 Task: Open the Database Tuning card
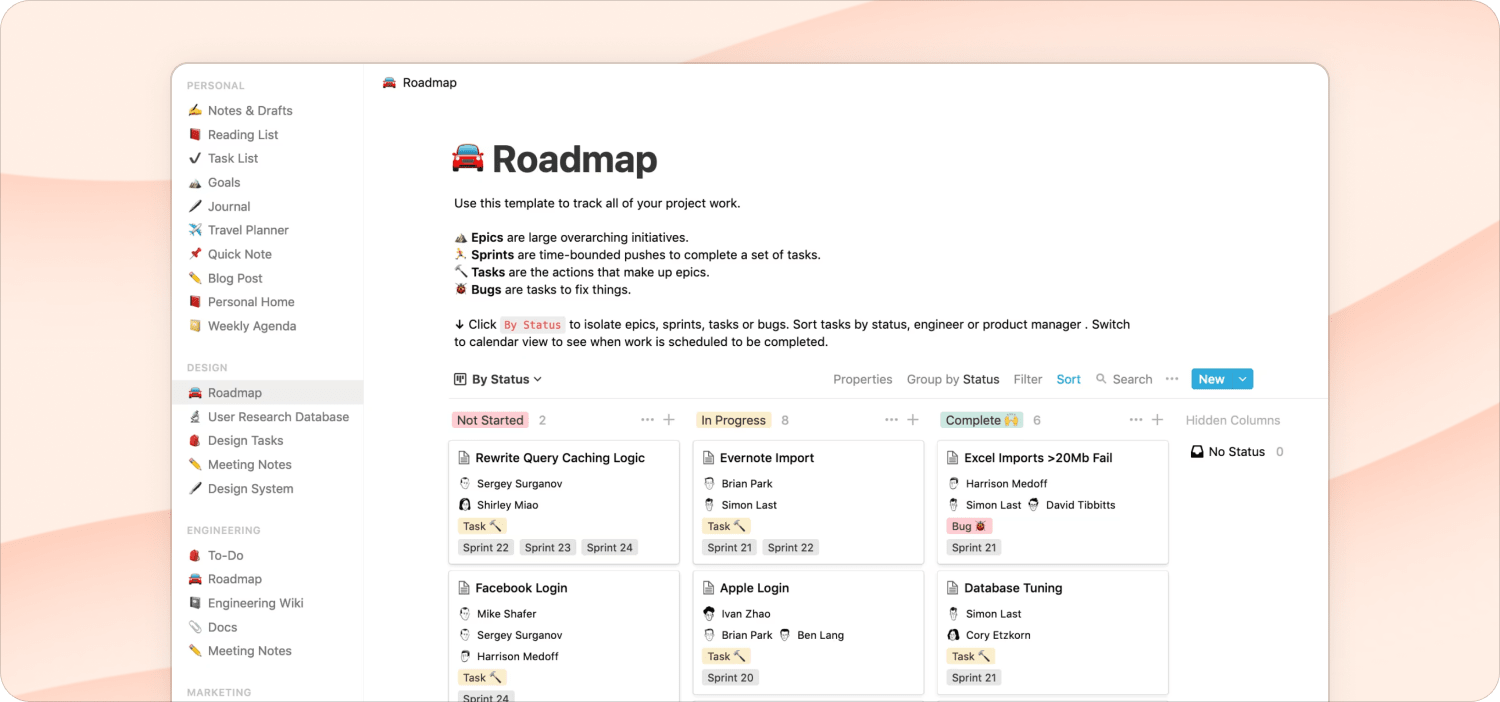(x=1053, y=633)
